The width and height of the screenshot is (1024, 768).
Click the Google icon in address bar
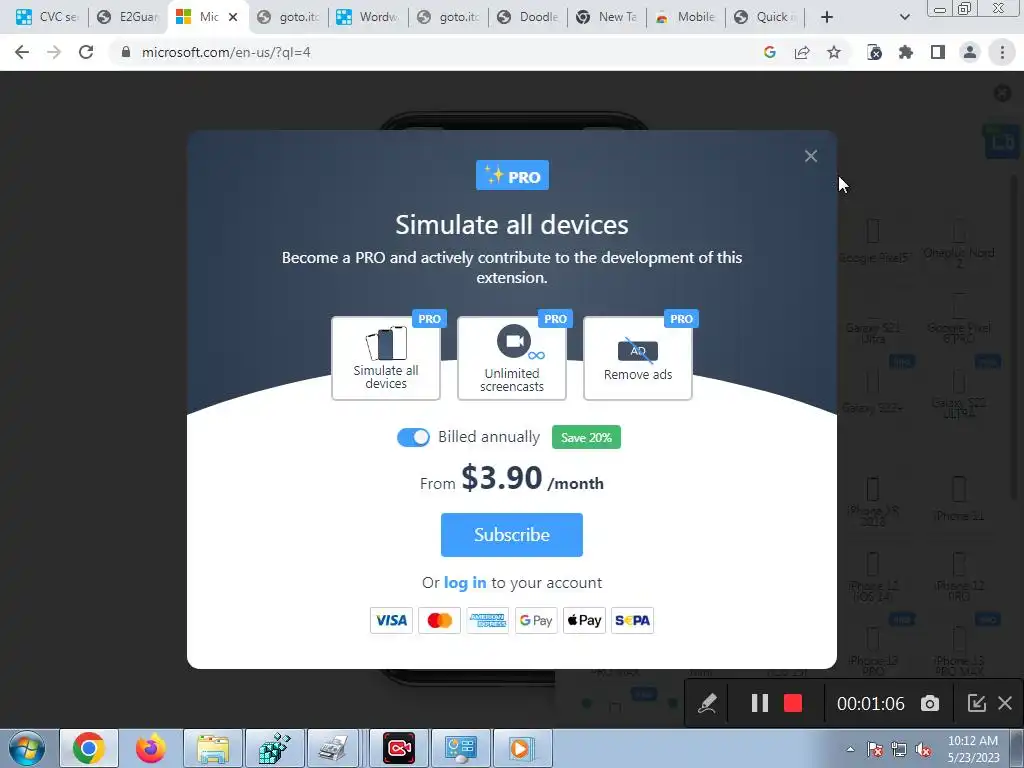770,52
